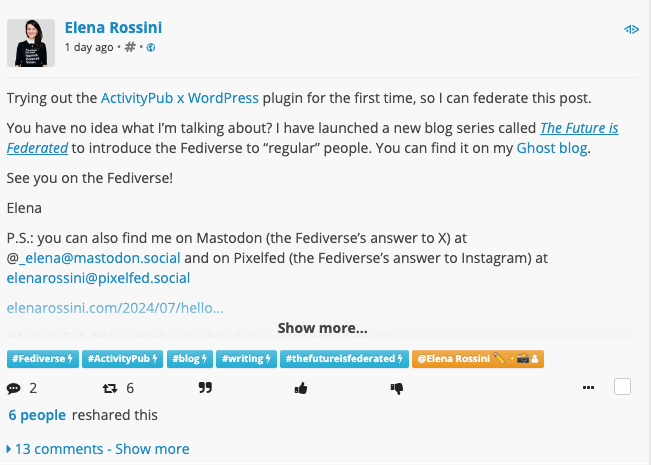Dislike the post with the thumbs-down icon
Screen dimensions: 651x465
396,388
